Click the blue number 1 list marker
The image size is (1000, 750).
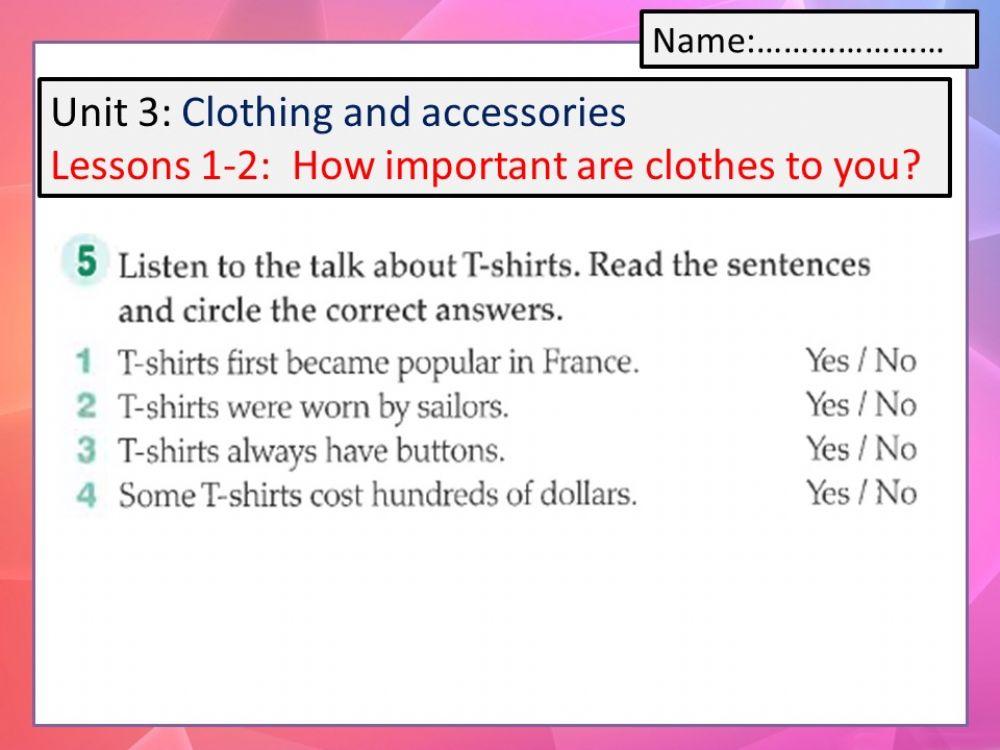click(x=87, y=361)
